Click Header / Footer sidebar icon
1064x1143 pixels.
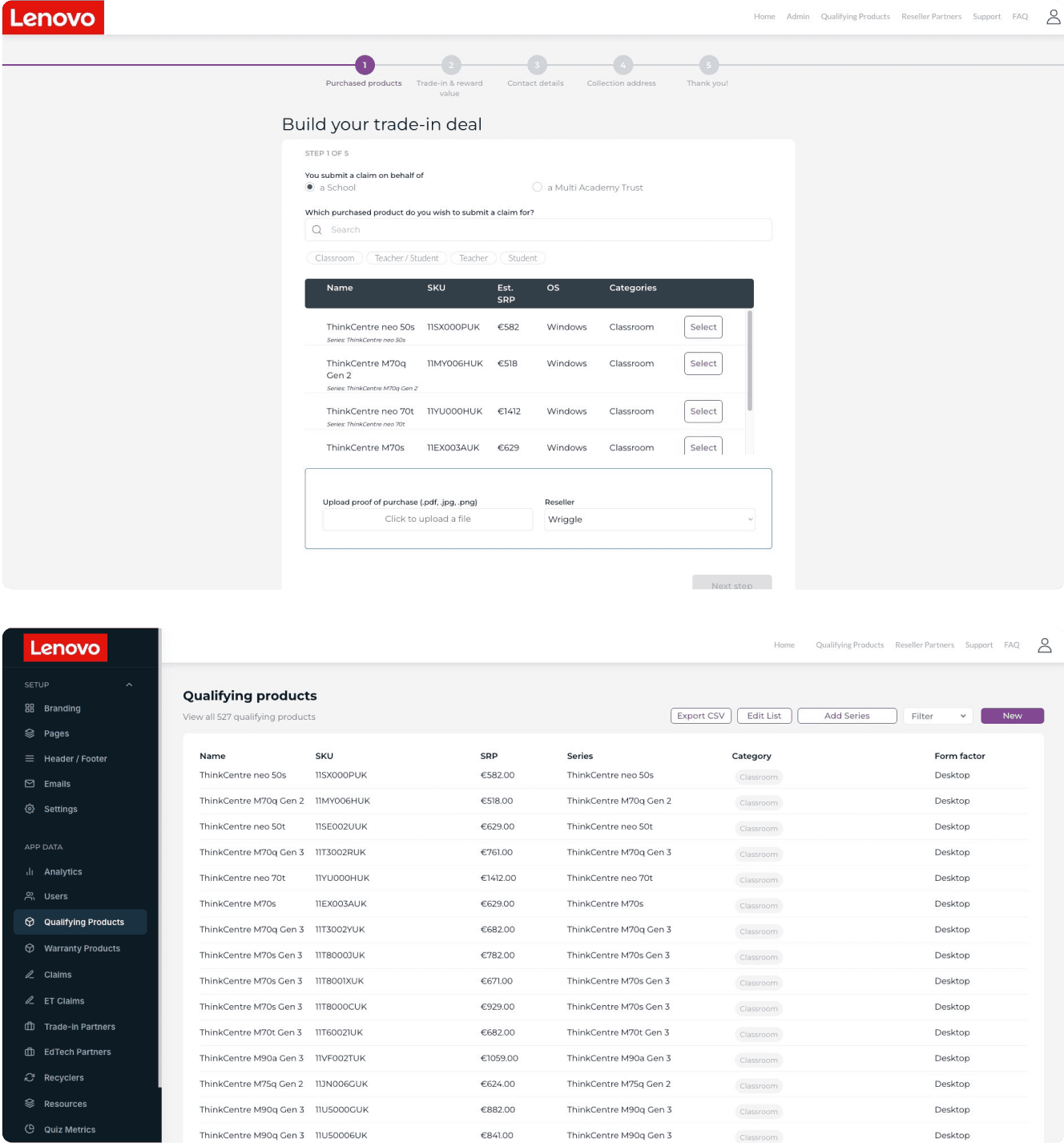30,758
